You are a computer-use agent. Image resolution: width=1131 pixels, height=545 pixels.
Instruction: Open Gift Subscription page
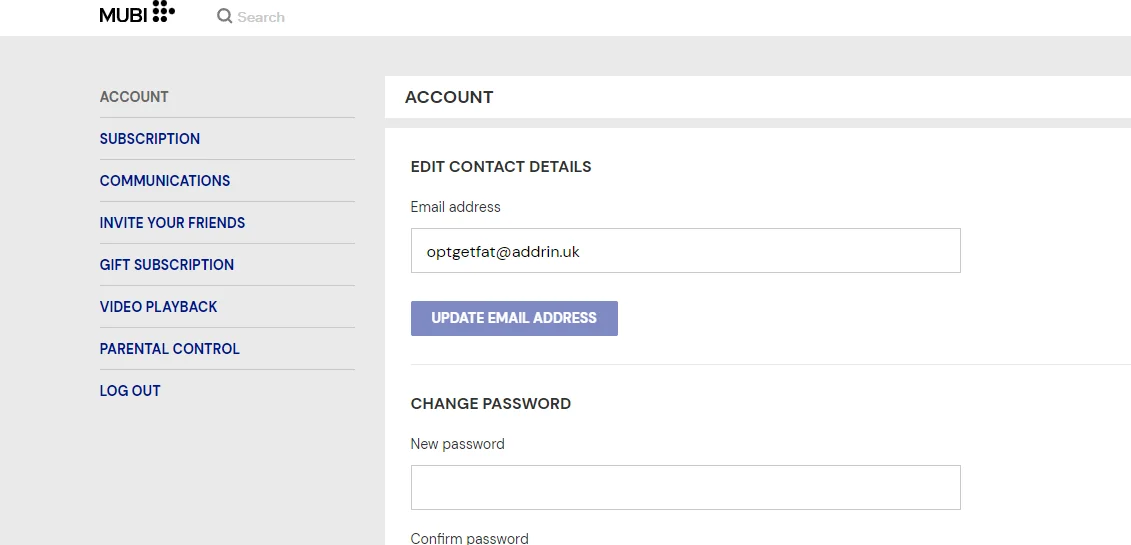167,265
